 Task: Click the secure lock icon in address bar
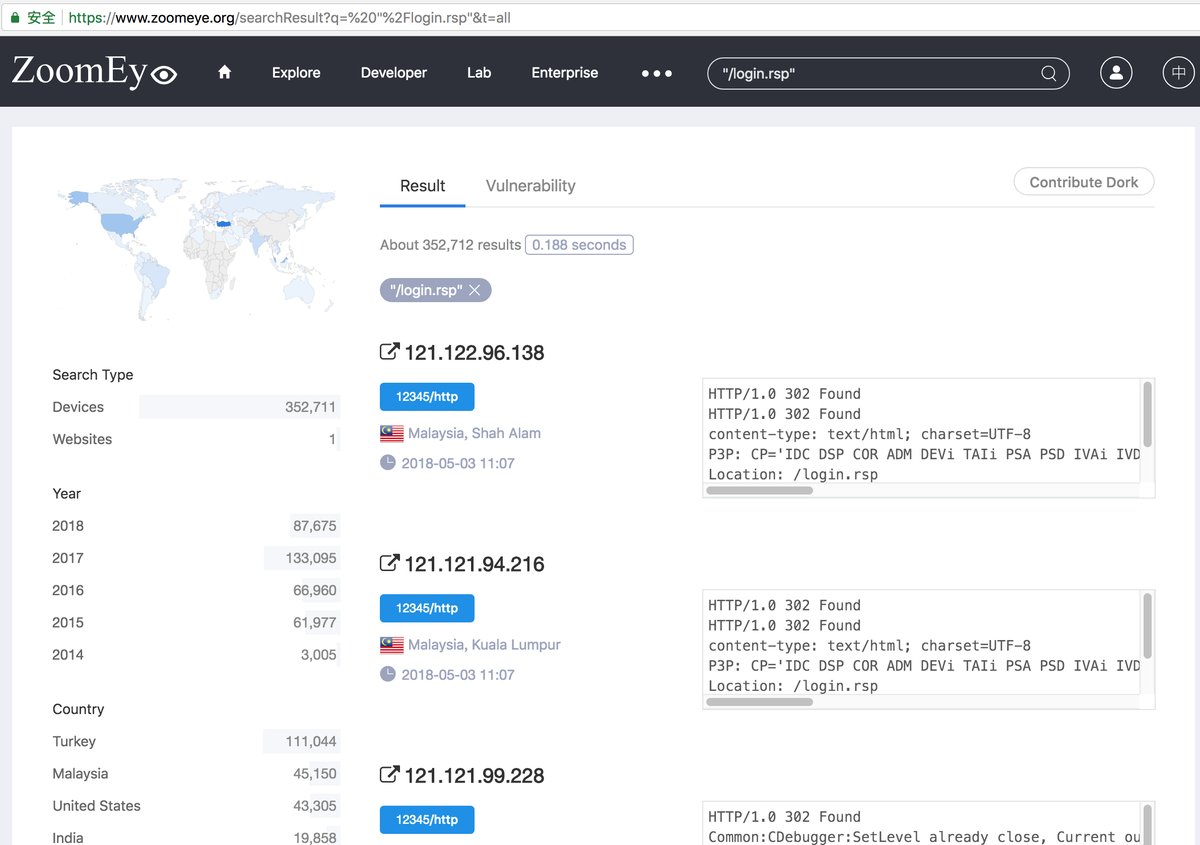tap(15, 18)
